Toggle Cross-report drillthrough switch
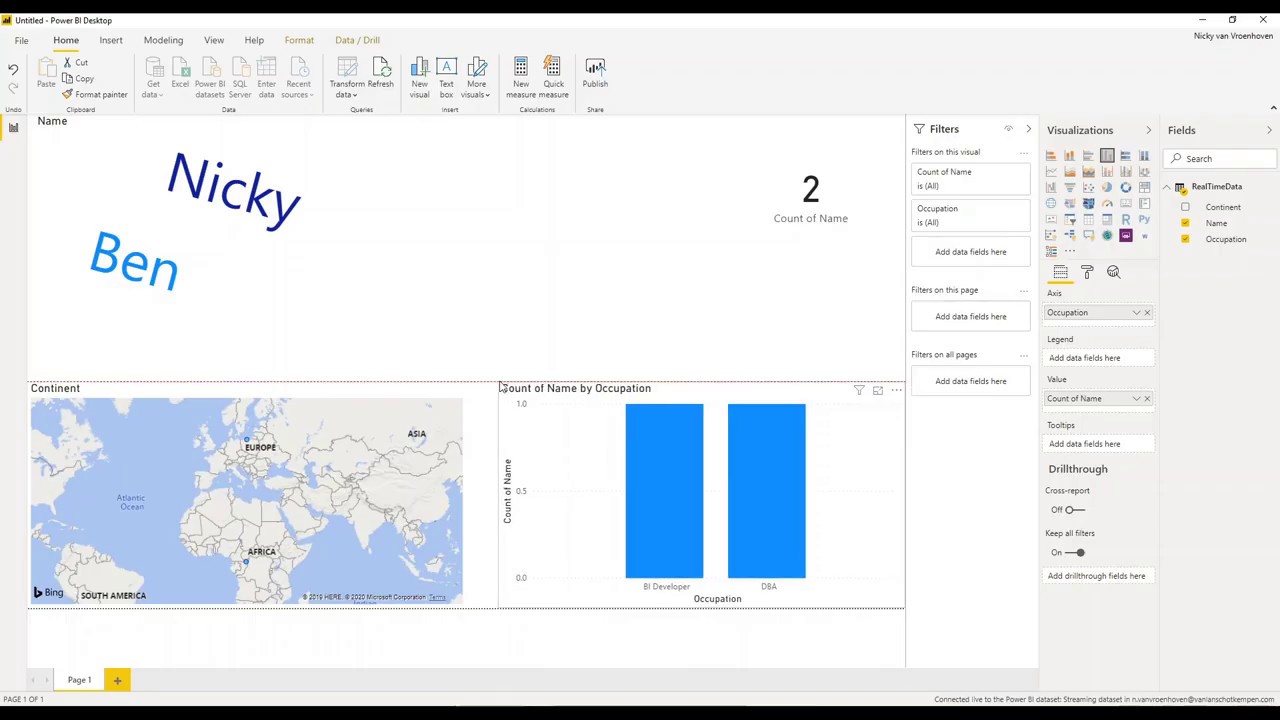1280x720 pixels. (x=1074, y=510)
